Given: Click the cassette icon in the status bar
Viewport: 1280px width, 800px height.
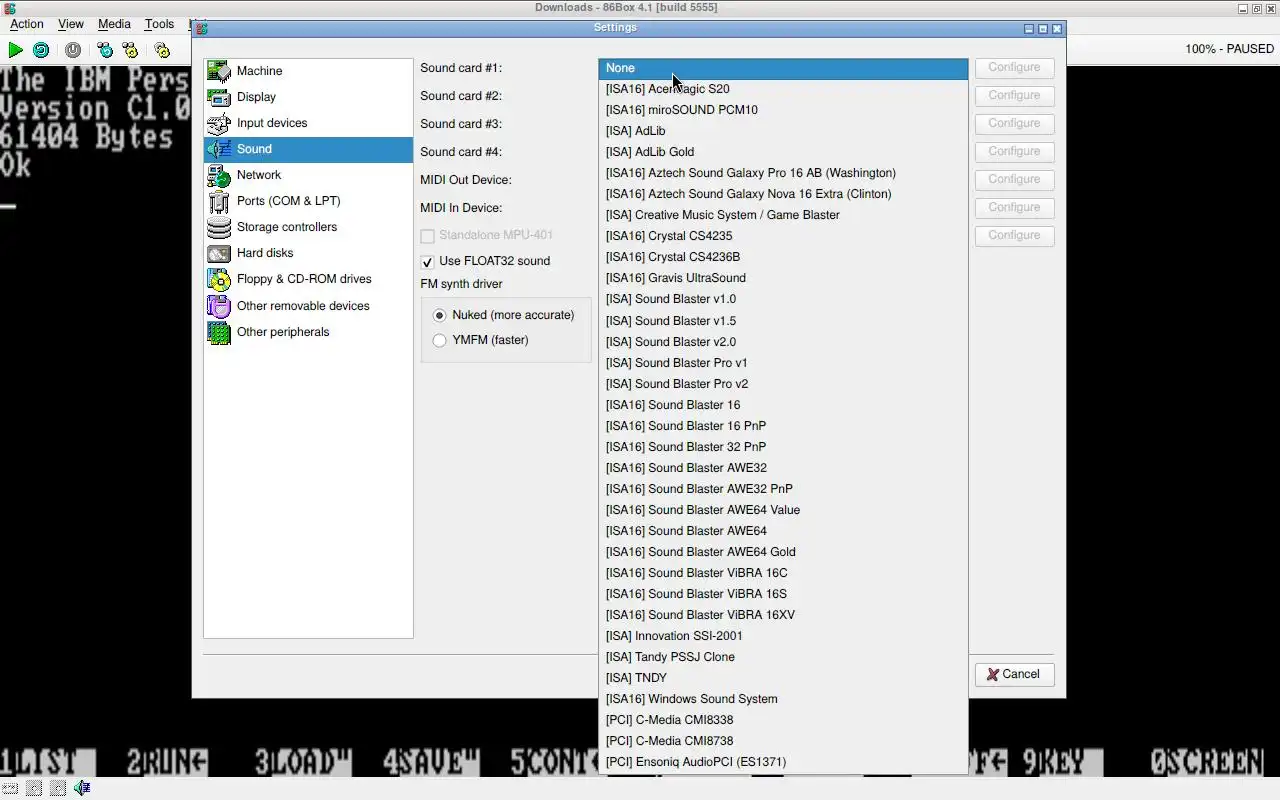Looking at the screenshot, I should 10,788.
